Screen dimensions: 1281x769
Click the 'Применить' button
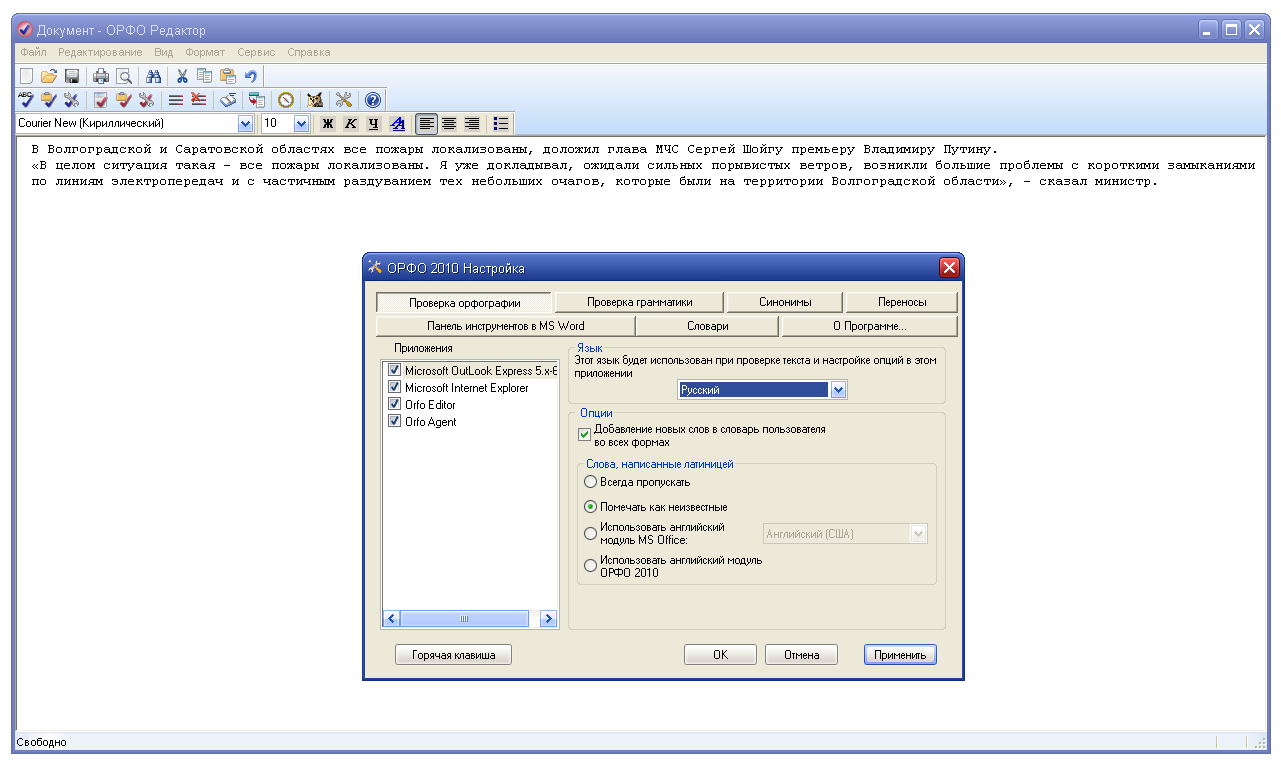click(x=900, y=655)
